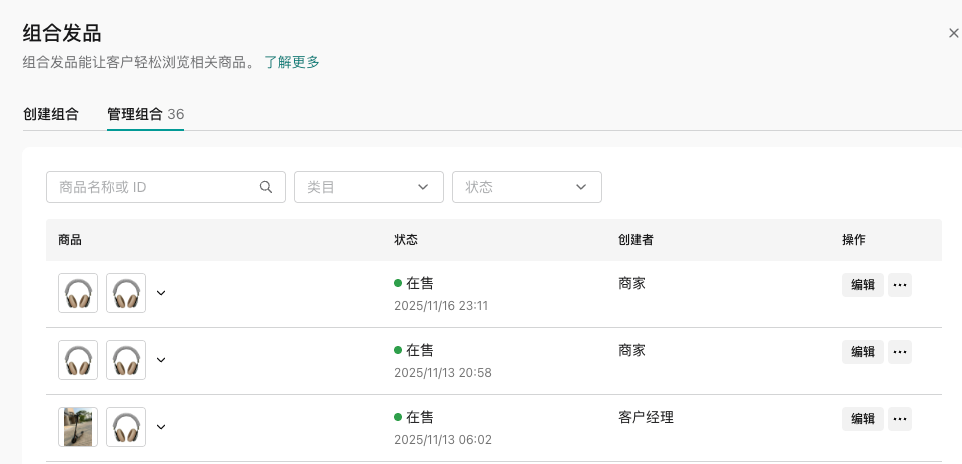Click 编辑 for the 2025/11/16 combination

point(862,285)
